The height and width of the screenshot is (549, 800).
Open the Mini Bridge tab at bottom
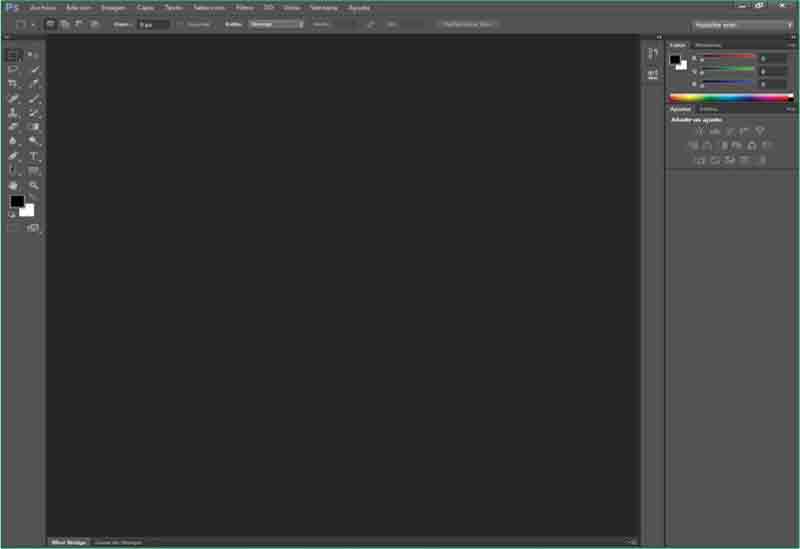67,542
